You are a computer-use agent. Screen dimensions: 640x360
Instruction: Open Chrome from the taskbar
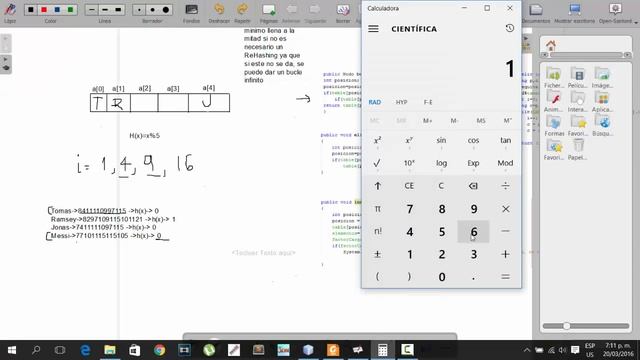[159, 350]
